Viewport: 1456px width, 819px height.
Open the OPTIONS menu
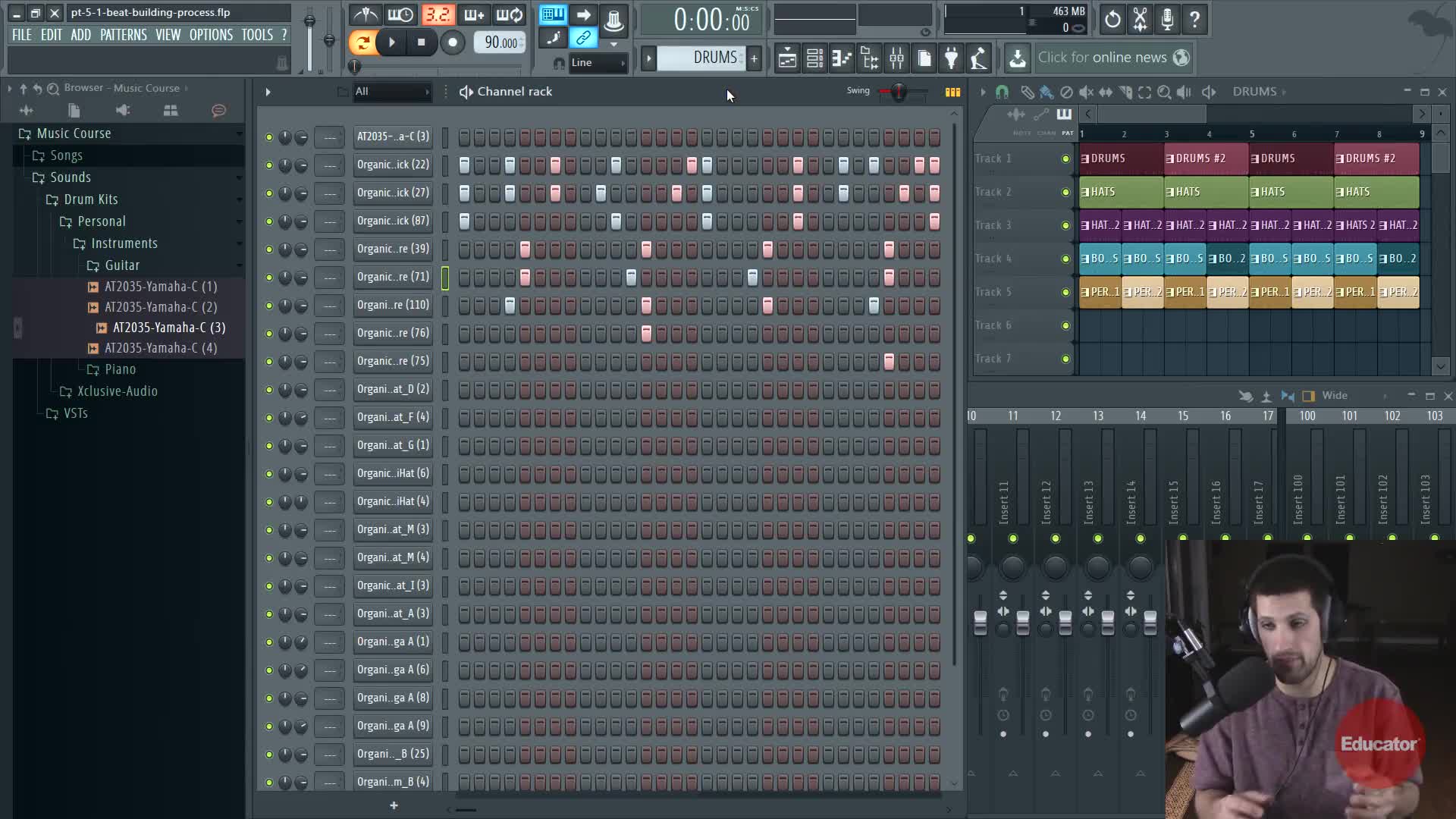point(211,35)
